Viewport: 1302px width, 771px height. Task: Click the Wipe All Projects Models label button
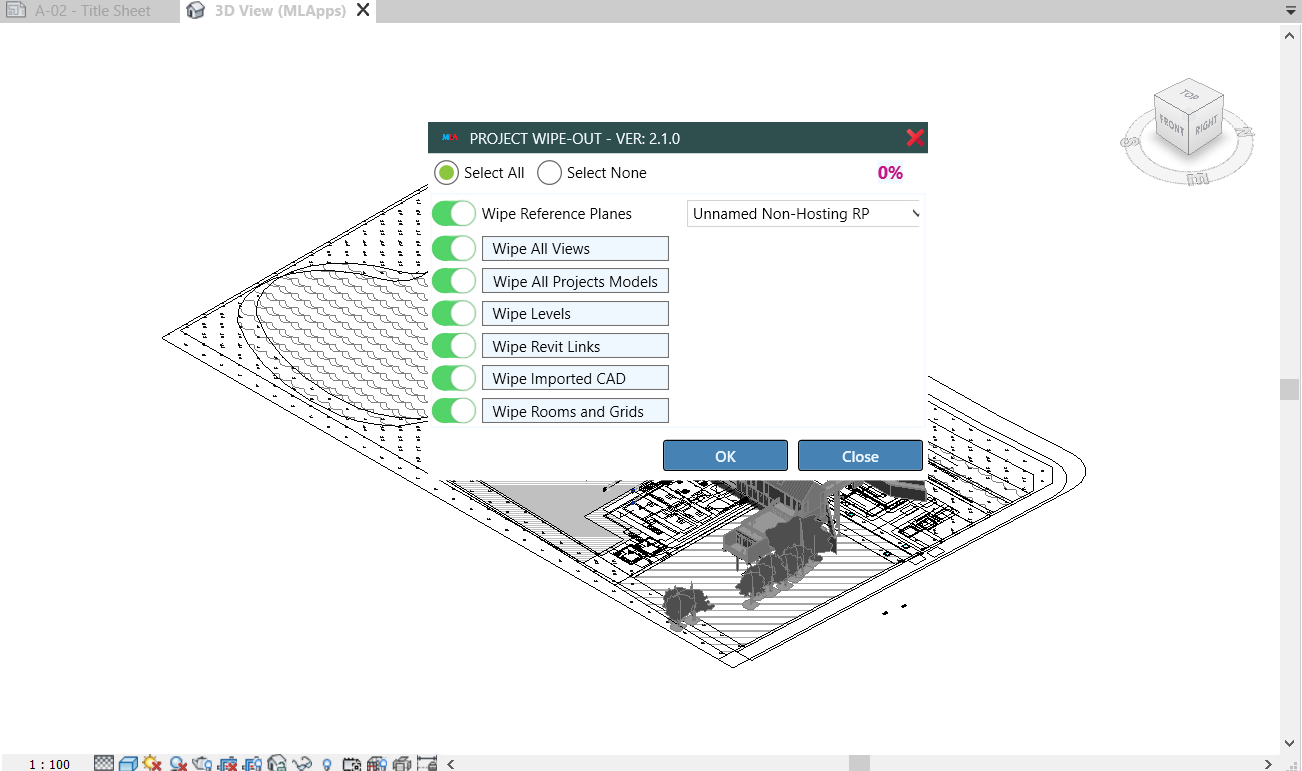[x=575, y=281]
